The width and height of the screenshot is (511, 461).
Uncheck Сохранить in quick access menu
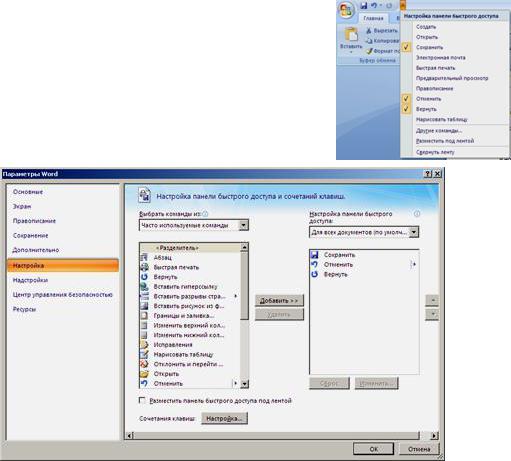[x=406, y=47]
